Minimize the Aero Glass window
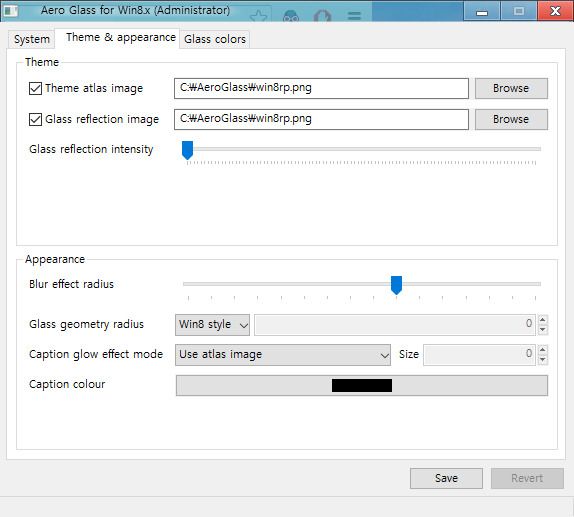This screenshot has width=574, height=517. (482, 11)
